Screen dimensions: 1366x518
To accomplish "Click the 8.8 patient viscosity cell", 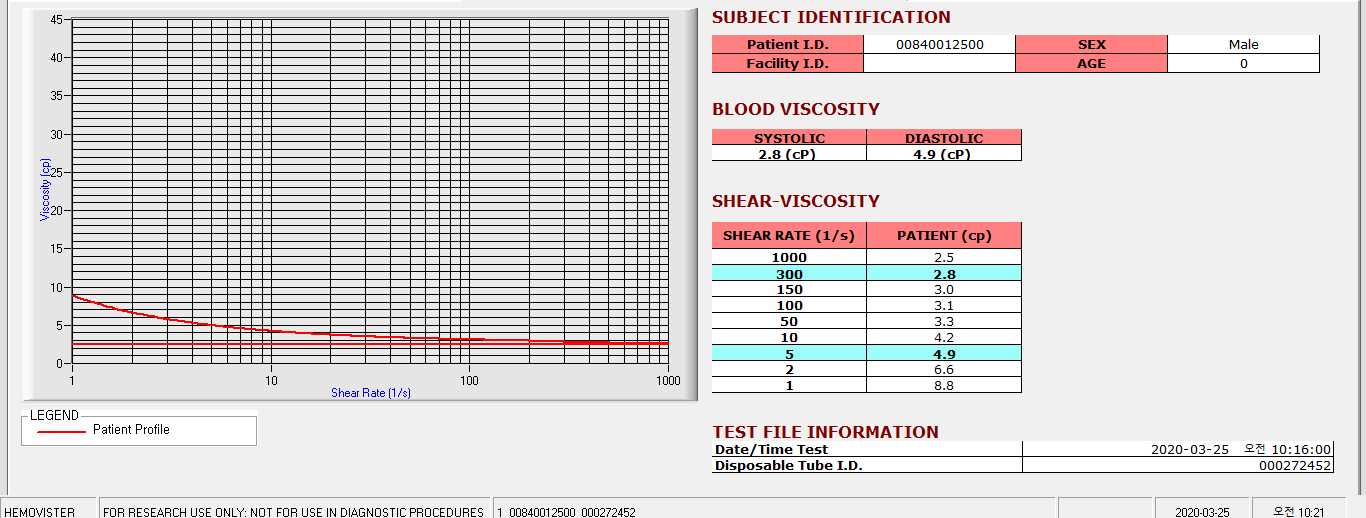I will coord(944,385).
